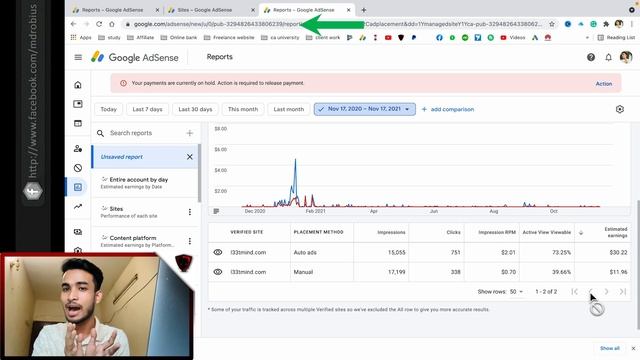This screenshot has width=640, height=360.
Task: Open a new browser tab
Action: click(x=363, y=10)
